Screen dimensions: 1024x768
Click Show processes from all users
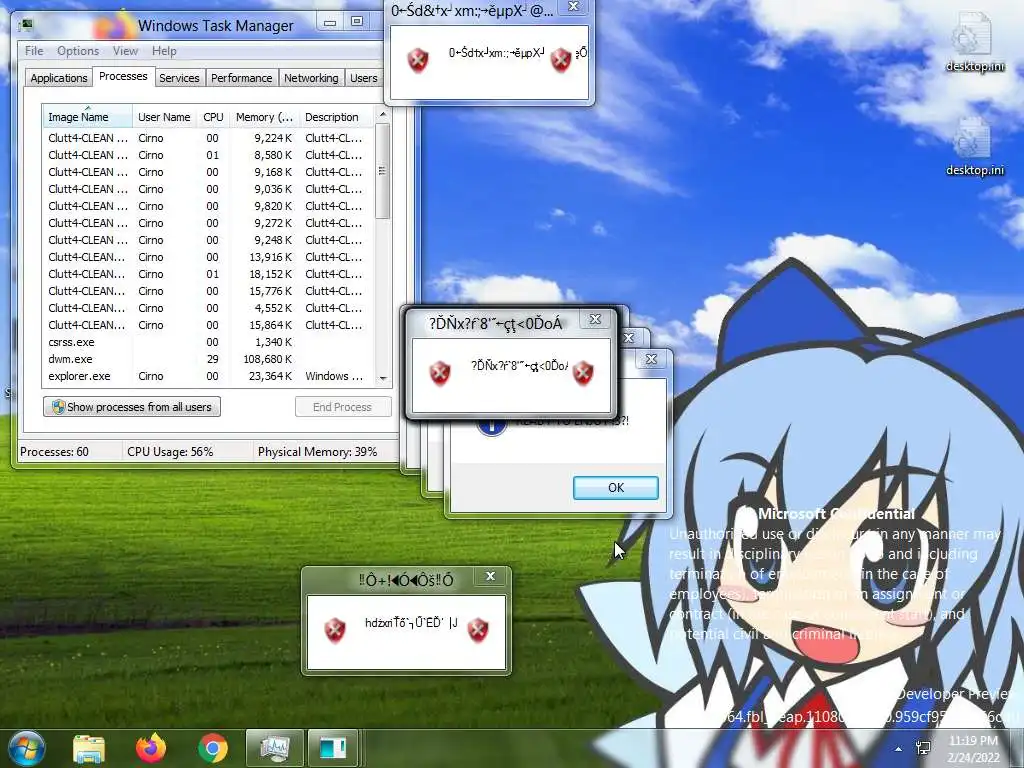[132, 407]
